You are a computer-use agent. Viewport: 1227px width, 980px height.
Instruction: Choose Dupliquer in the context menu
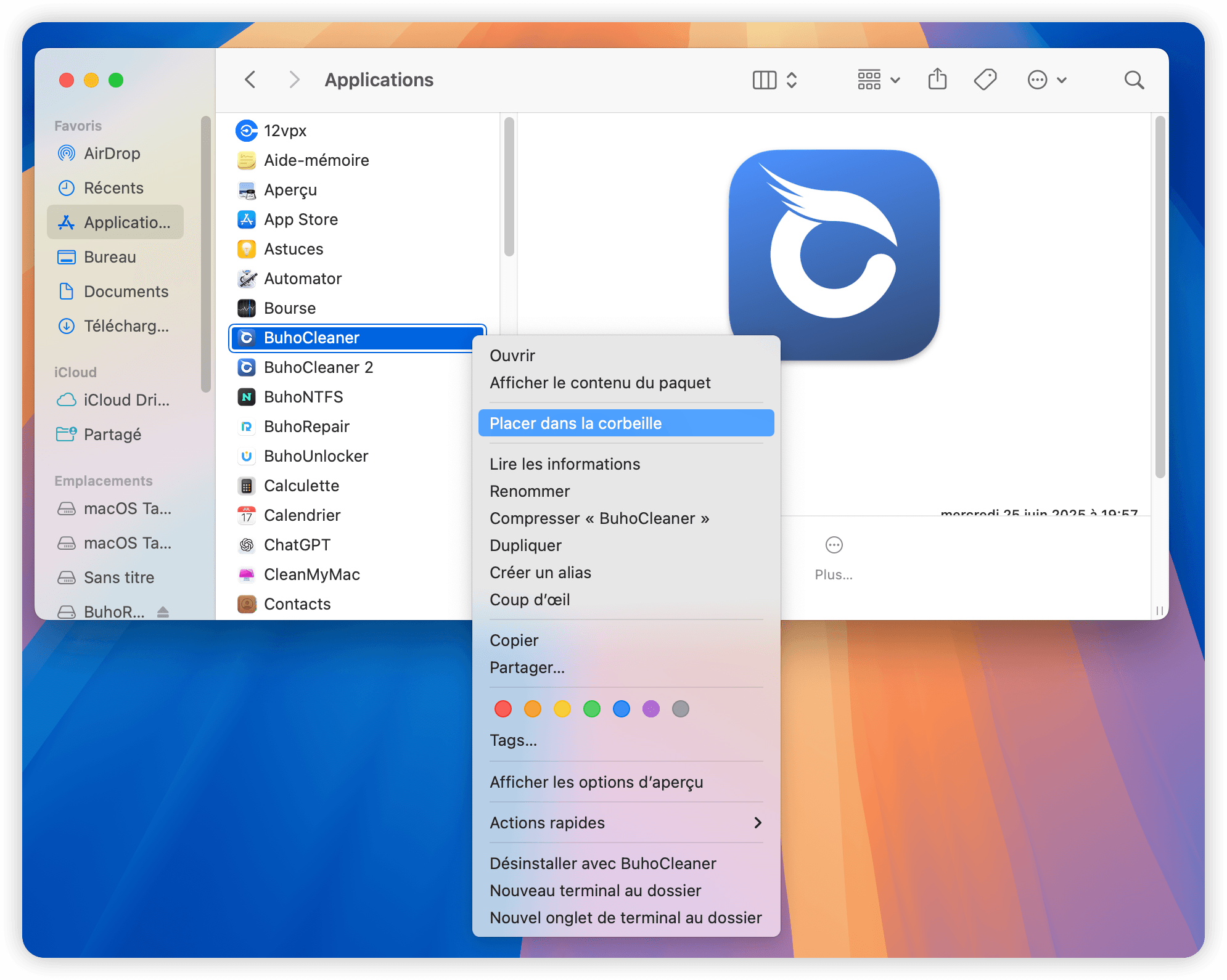pos(626,545)
